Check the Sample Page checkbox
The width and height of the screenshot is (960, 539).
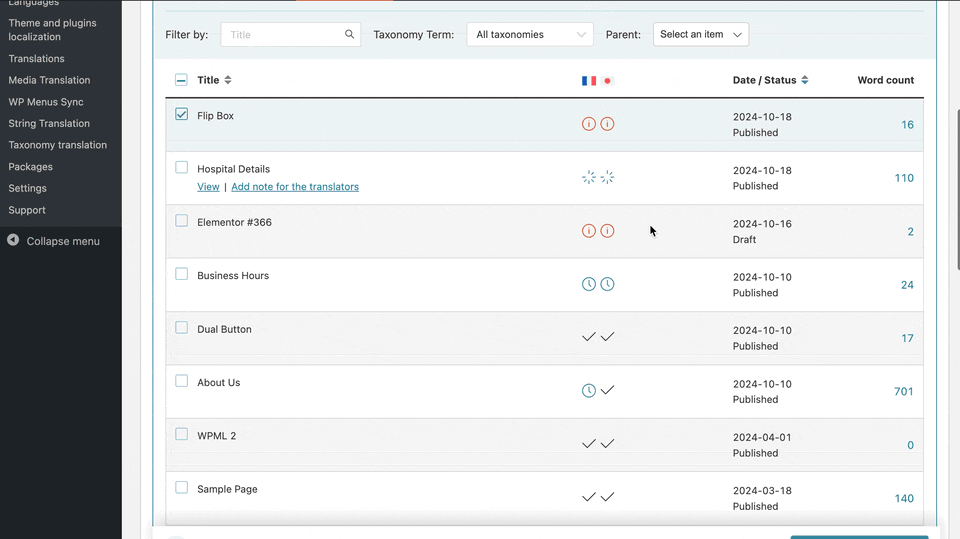pos(181,488)
